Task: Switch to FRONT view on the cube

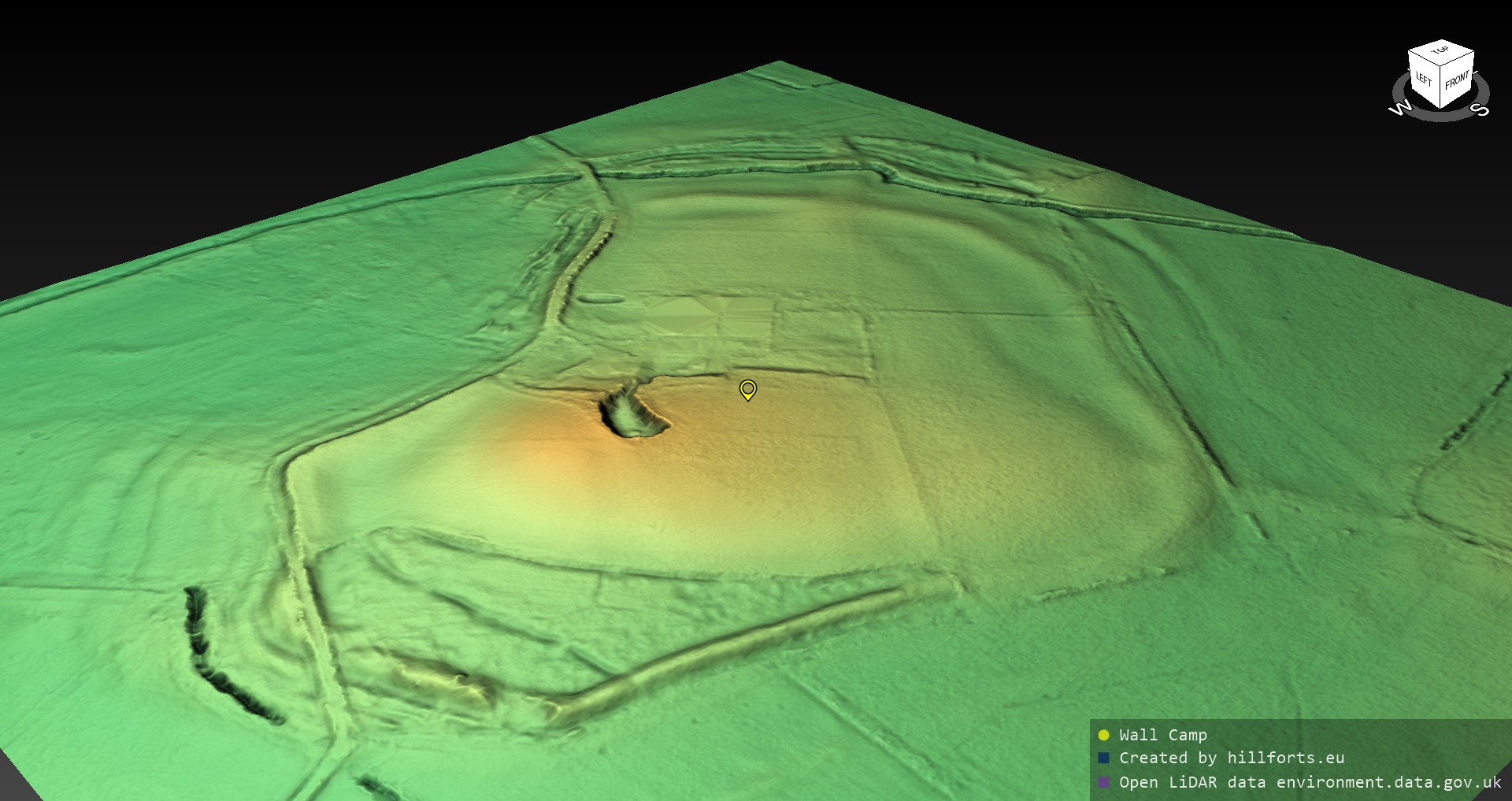Action: [1457, 80]
